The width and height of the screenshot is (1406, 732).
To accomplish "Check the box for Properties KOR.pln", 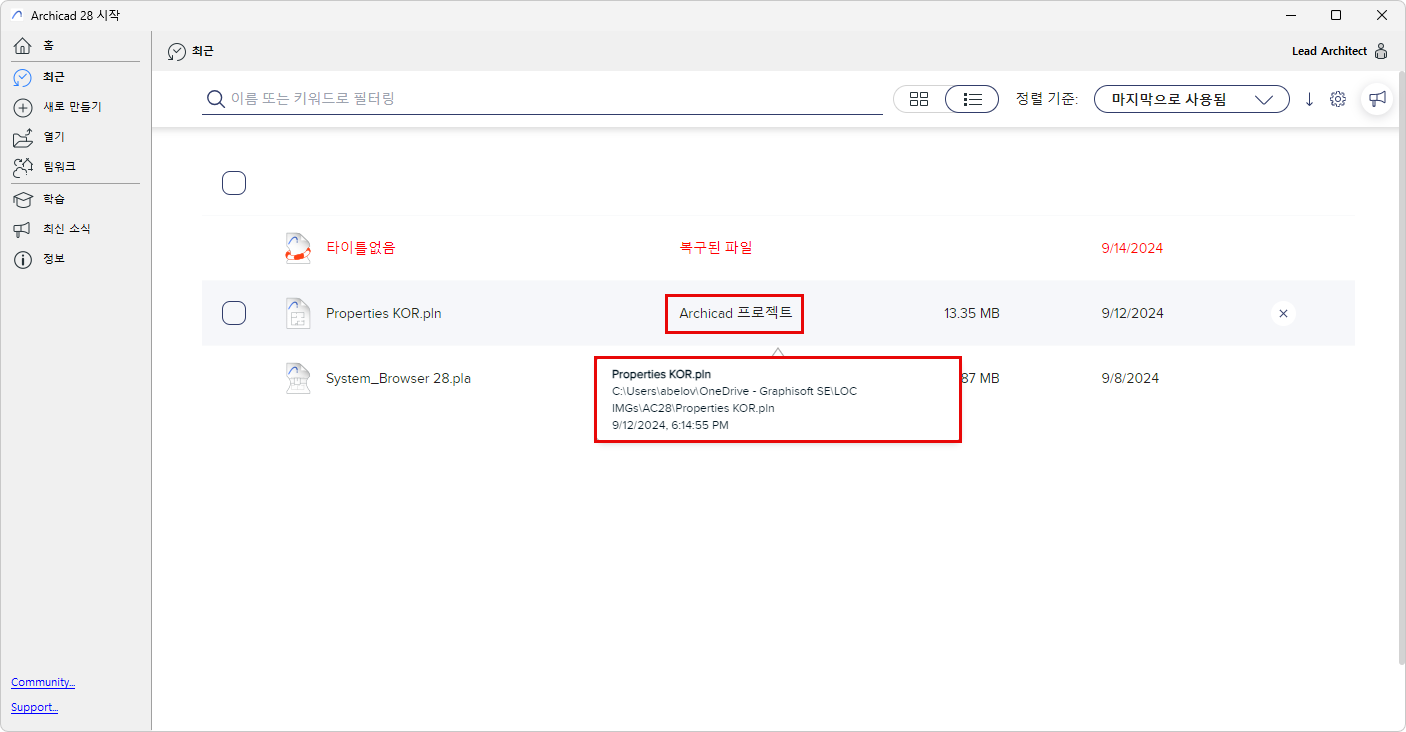I will (234, 313).
